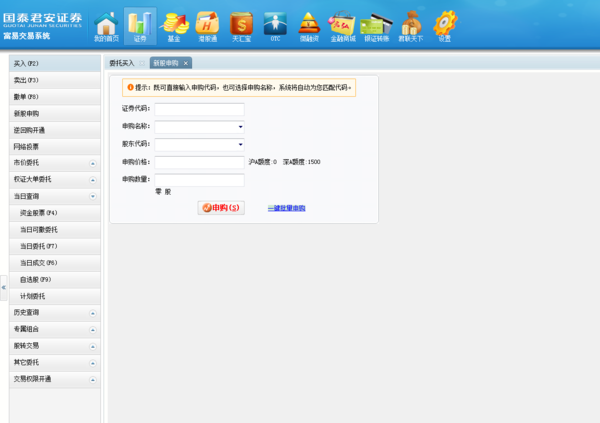The width and height of the screenshot is (600, 423).
Task: Expand the 历史查询 sidebar section
Action: coord(92,313)
